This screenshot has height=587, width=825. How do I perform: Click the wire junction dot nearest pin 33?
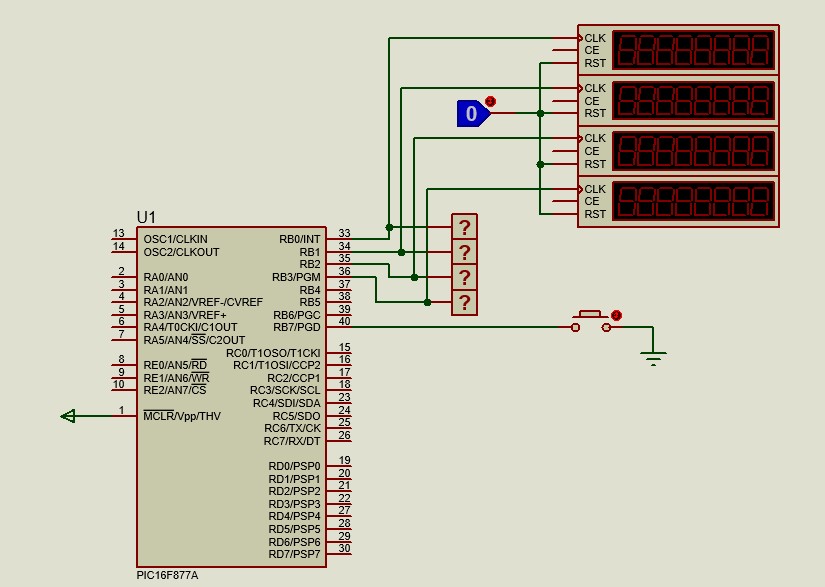tap(389, 227)
